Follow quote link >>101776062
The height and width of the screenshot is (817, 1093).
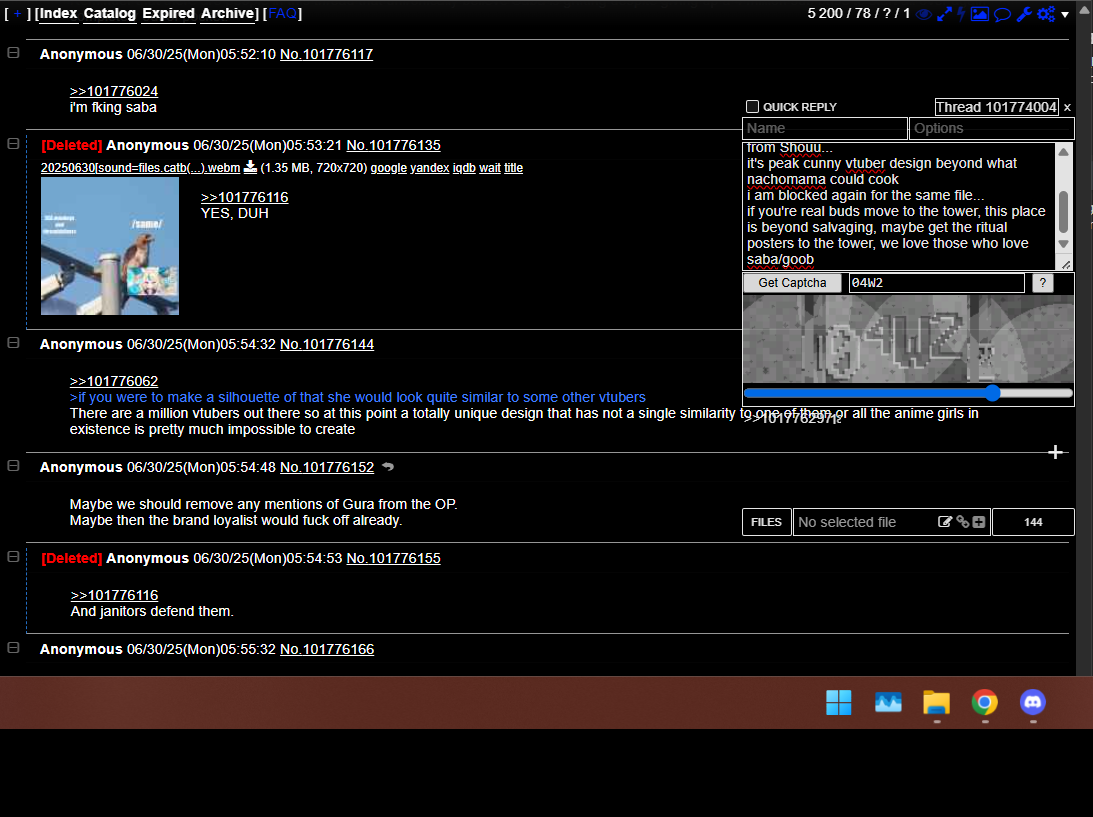(114, 381)
